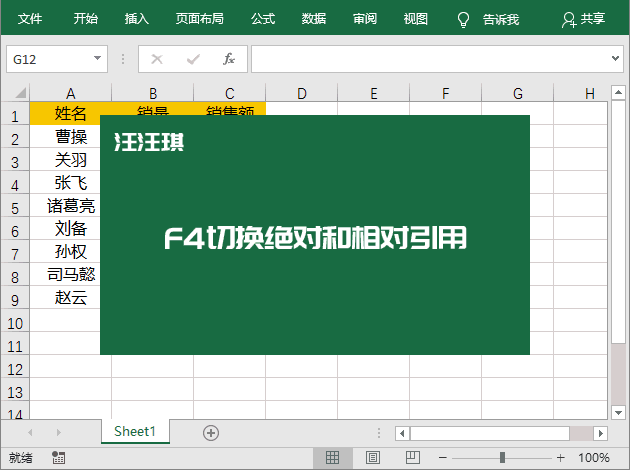Image resolution: width=630 pixels, height=470 pixels.
Task: Select the 页面布局 ribbon tab
Action: coord(200,18)
